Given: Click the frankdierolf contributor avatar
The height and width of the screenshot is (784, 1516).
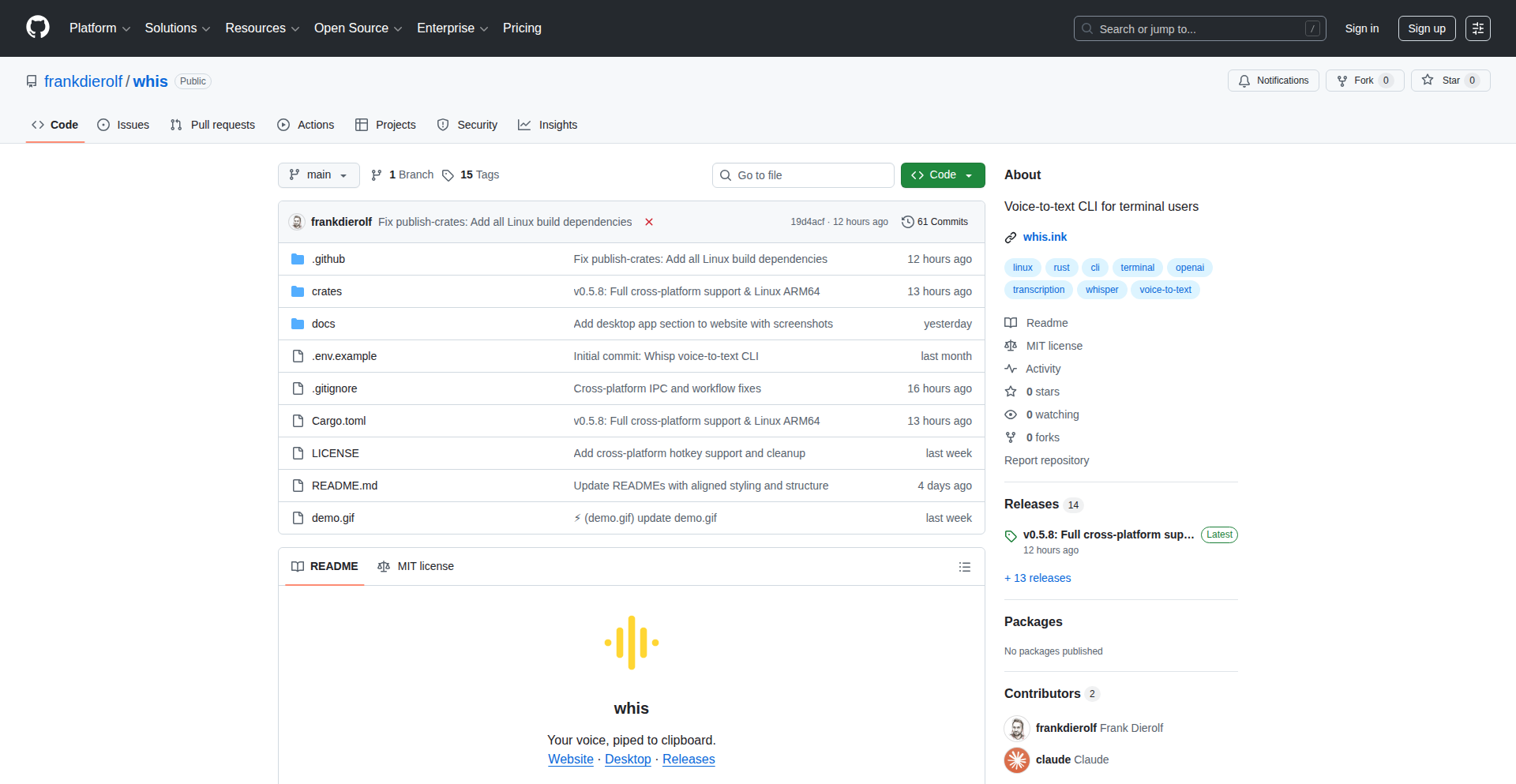Looking at the screenshot, I should (1017, 728).
